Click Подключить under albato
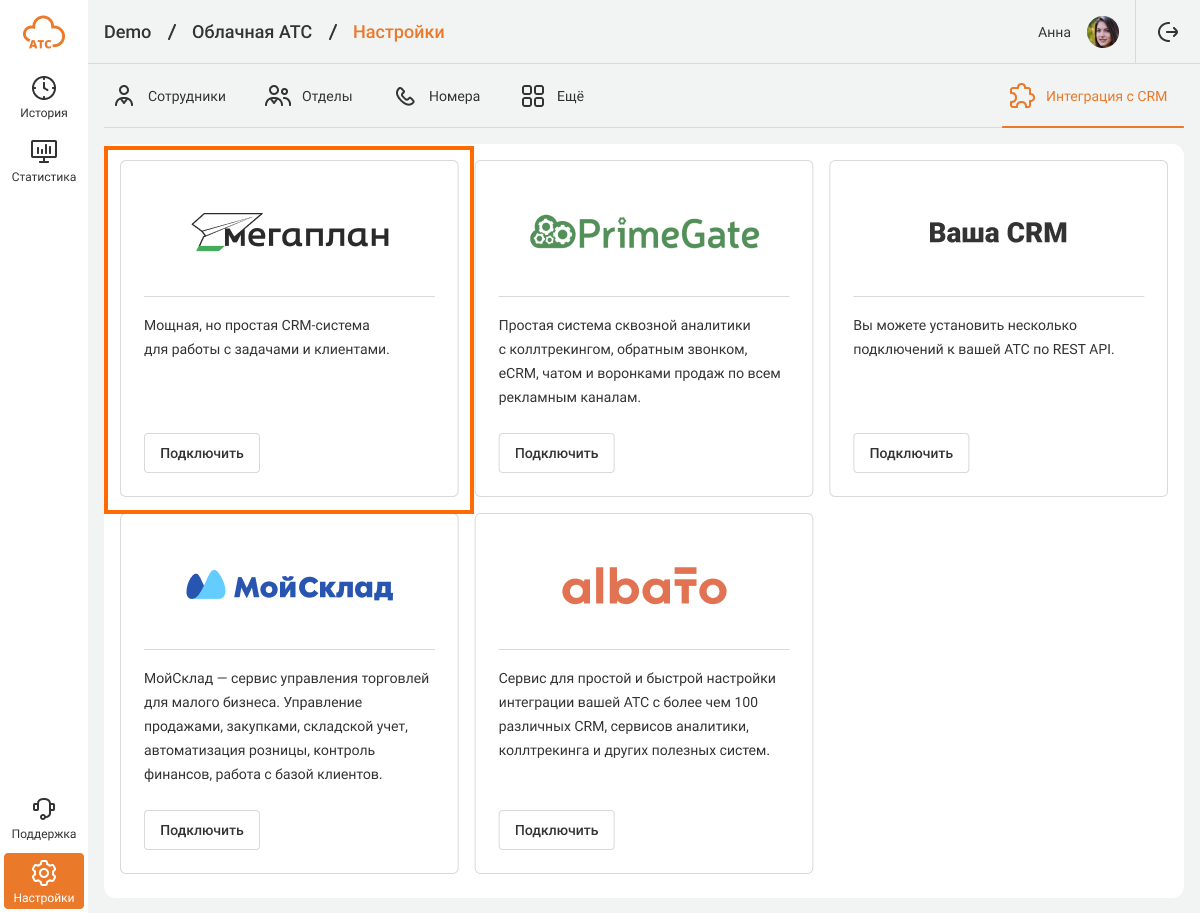This screenshot has width=1200, height=913. 556,830
